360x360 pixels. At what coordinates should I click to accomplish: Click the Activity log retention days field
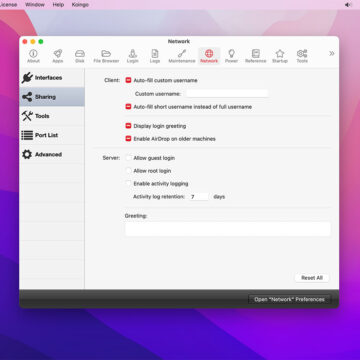[199, 197]
